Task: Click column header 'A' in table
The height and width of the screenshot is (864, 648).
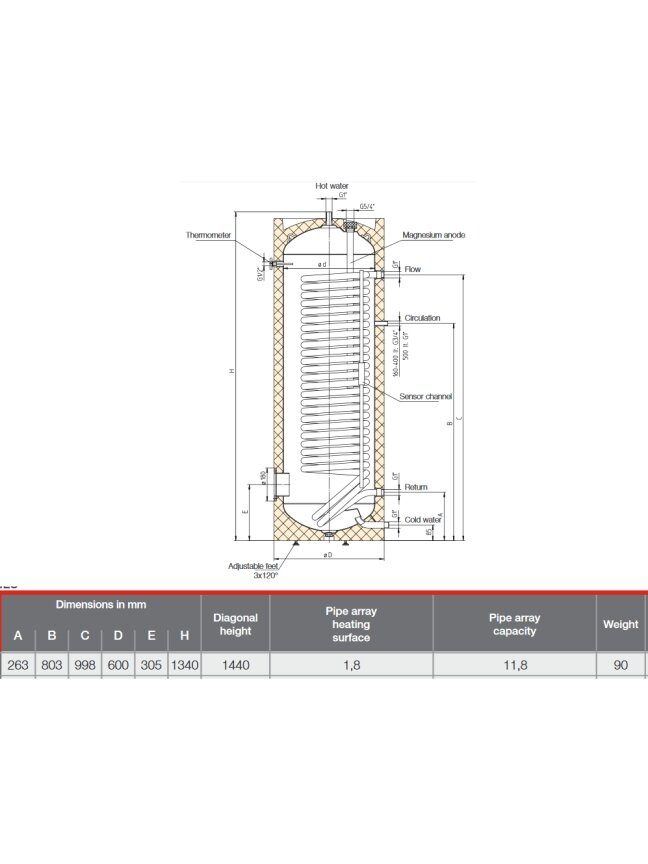Action: click(x=18, y=635)
